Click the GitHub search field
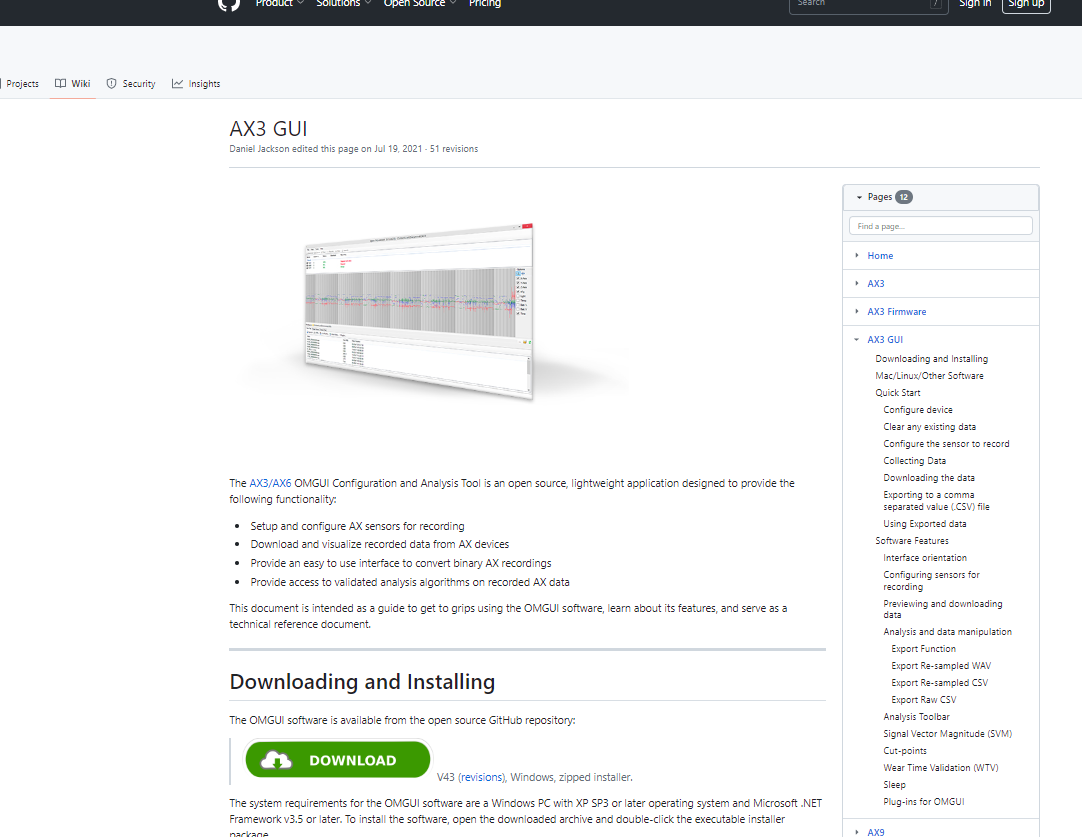This screenshot has height=837, width=1082. pos(867,4)
